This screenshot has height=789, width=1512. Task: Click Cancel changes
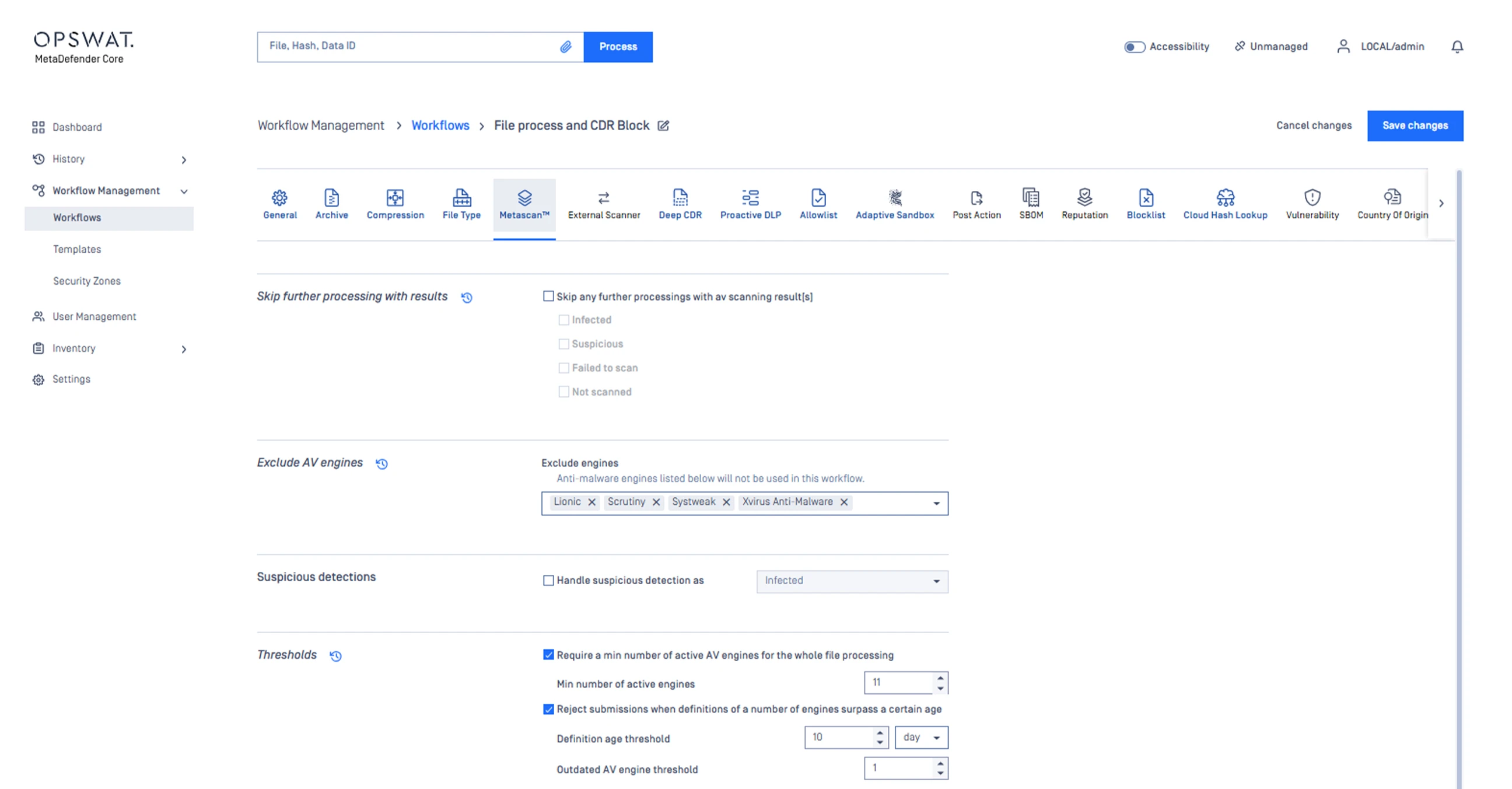tap(1314, 125)
